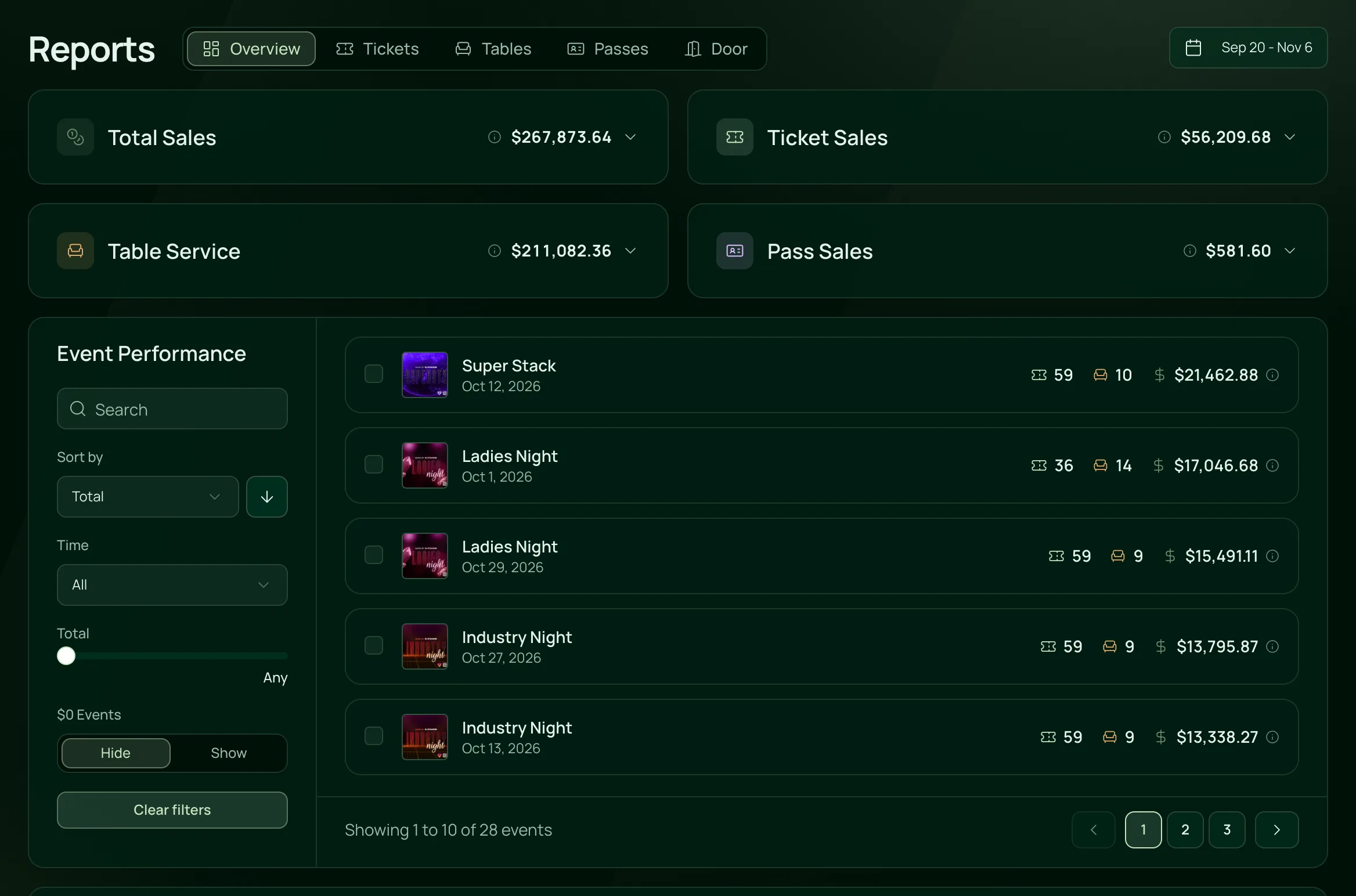Image resolution: width=1356 pixels, height=896 pixels.
Task: Click the Ticket Sales ticket icon
Action: 735,137
